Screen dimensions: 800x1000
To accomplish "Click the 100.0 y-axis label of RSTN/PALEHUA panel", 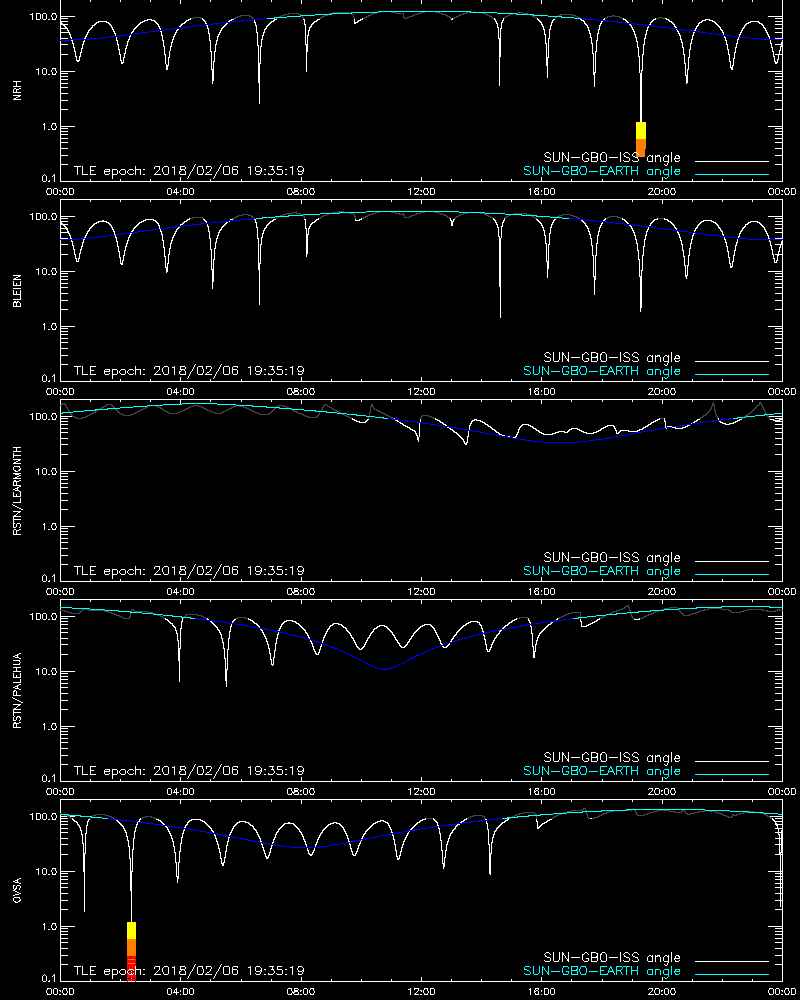I will 43,617.
